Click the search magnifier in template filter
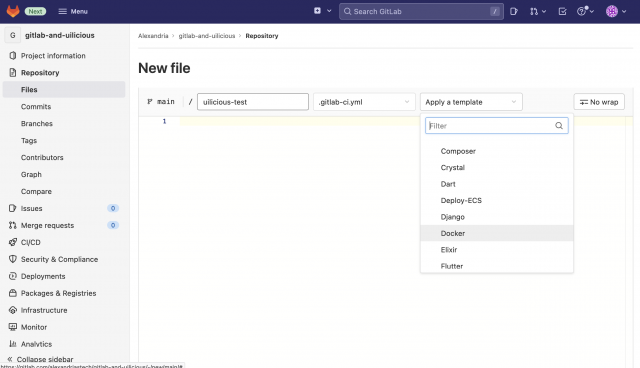The width and height of the screenshot is (640, 368). coord(559,126)
